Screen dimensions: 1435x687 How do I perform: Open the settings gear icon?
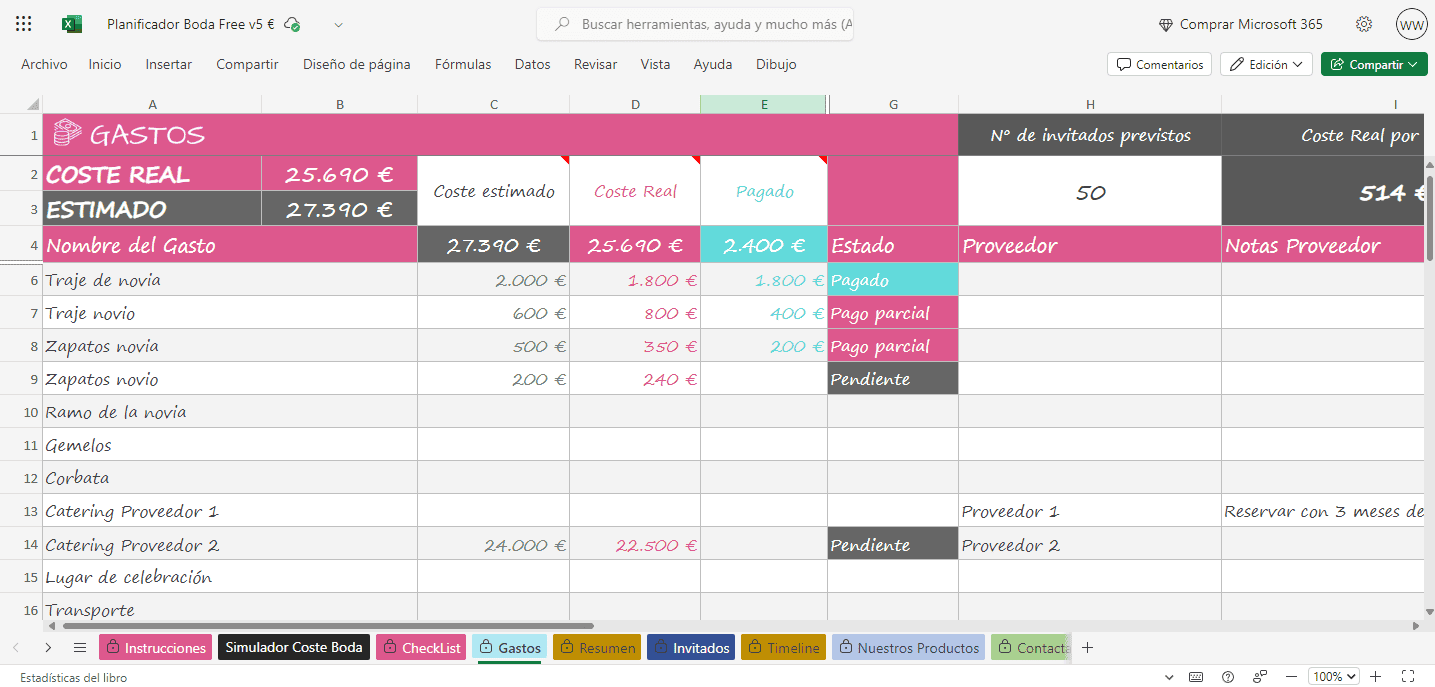[1364, 24]
